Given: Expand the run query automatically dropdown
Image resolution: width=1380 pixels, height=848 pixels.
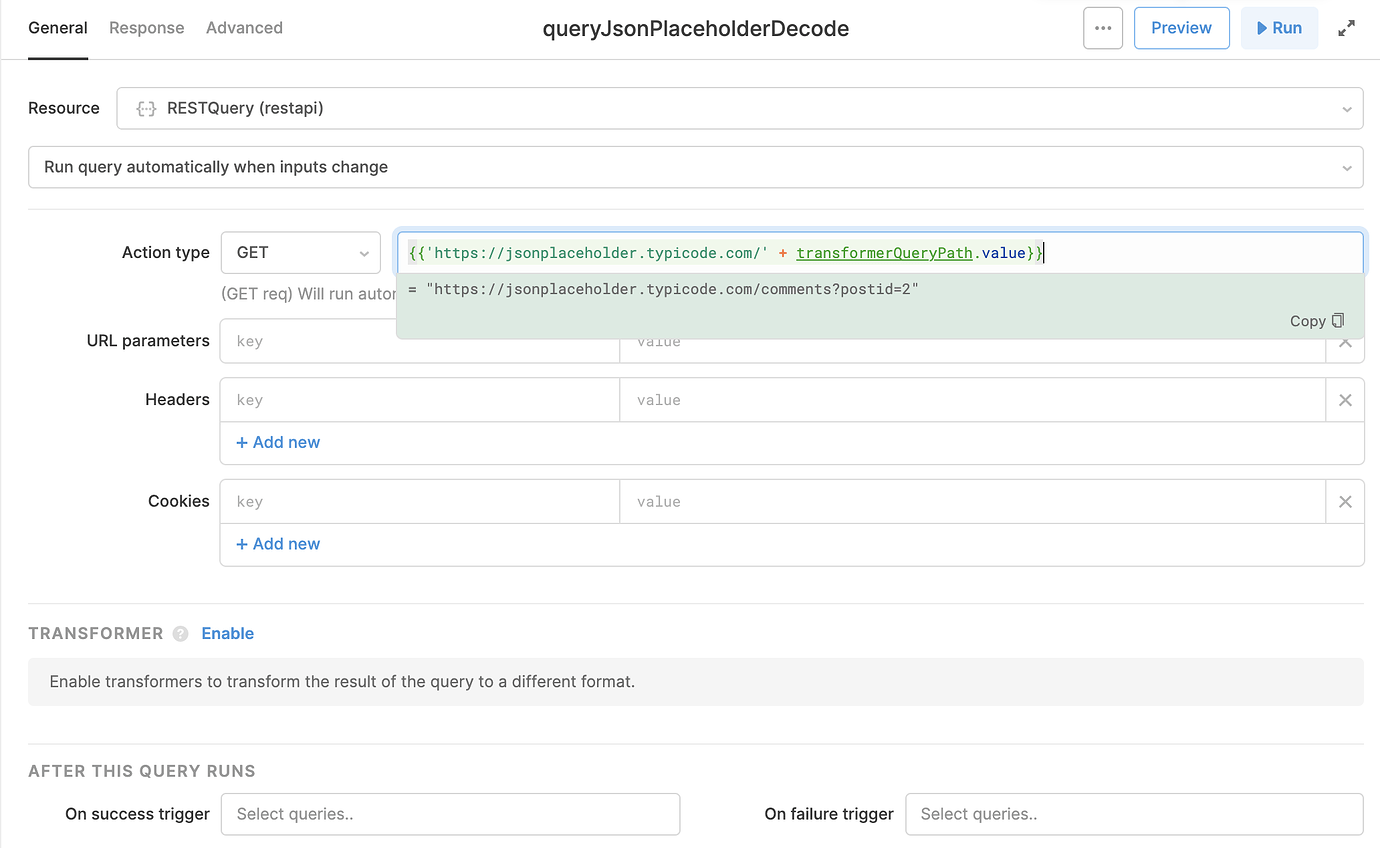Looking at the screenshot, I should click(x=695, y=167).
